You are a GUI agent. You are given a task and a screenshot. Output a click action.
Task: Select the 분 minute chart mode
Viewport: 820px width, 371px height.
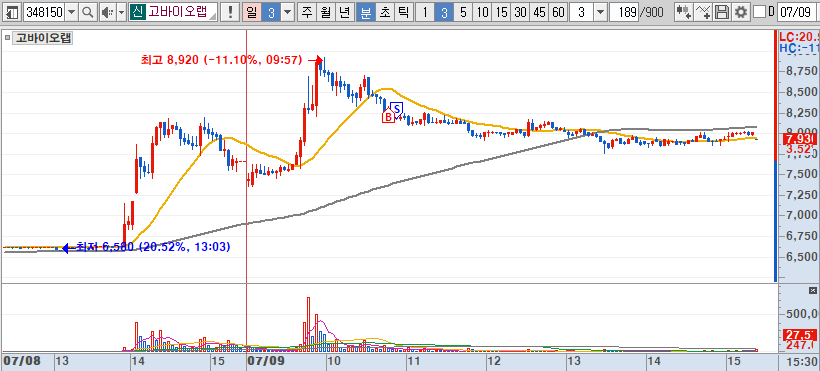point(366,12)
